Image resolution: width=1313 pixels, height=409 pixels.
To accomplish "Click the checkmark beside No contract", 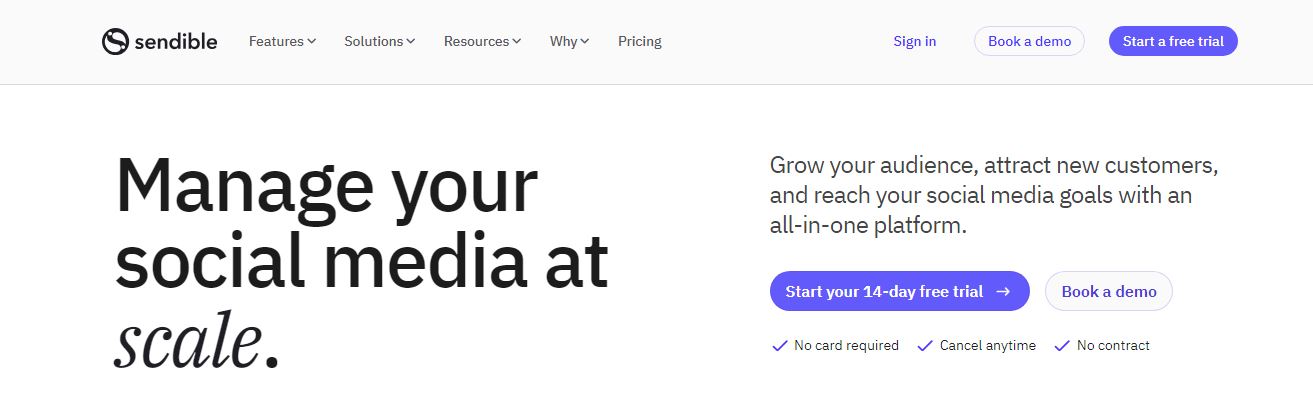I will [x=1062, y=346].
